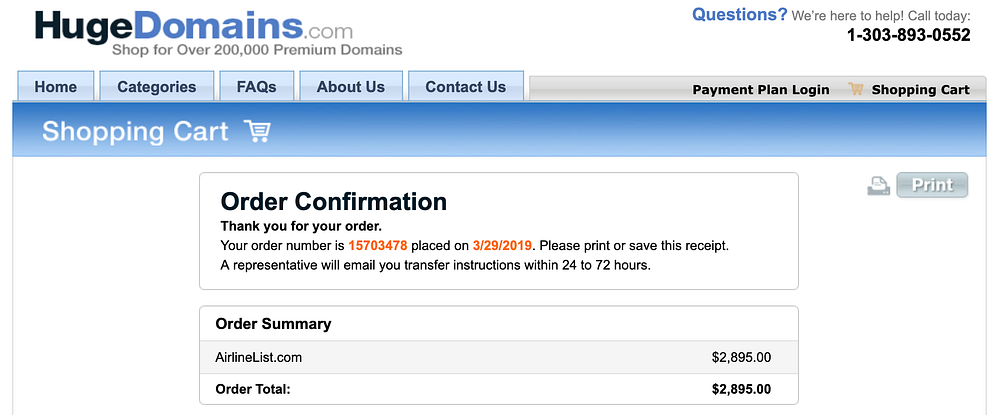The height and width of the screenshot is (415, 1000).
Task: Click the order number 15703478
Action: coord(377,245)
